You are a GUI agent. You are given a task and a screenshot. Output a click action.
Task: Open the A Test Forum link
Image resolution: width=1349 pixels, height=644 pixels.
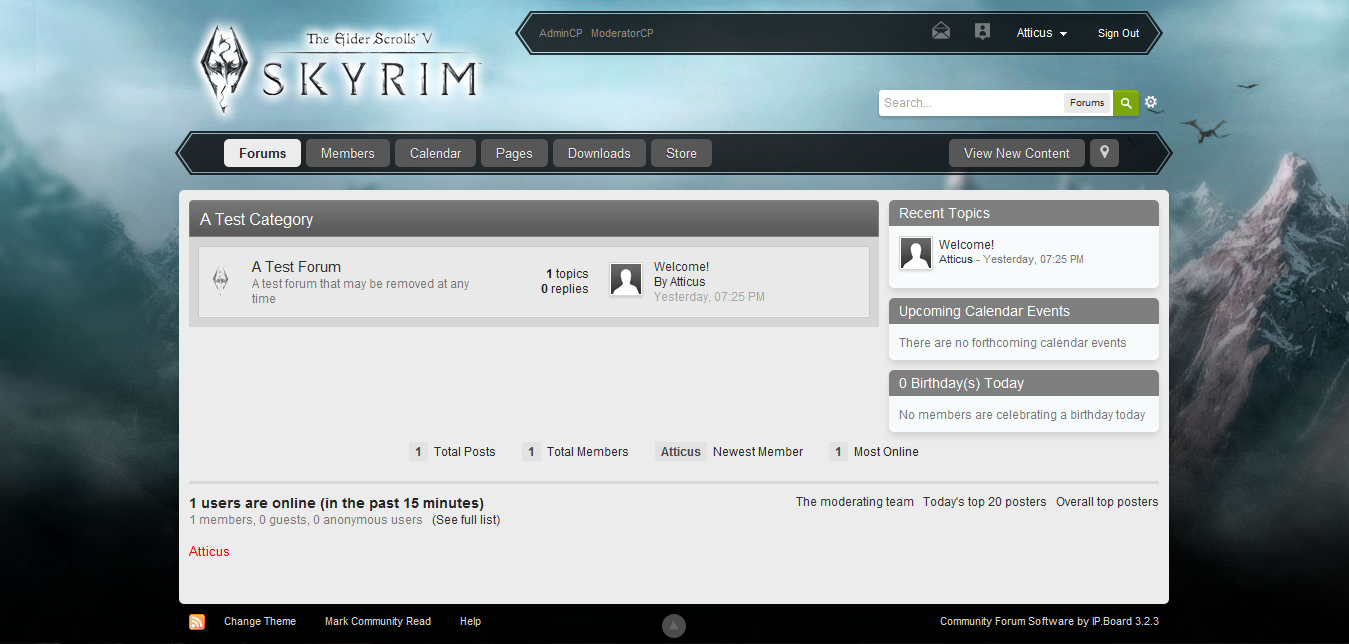pyautogui.click(x=296, y=267)
